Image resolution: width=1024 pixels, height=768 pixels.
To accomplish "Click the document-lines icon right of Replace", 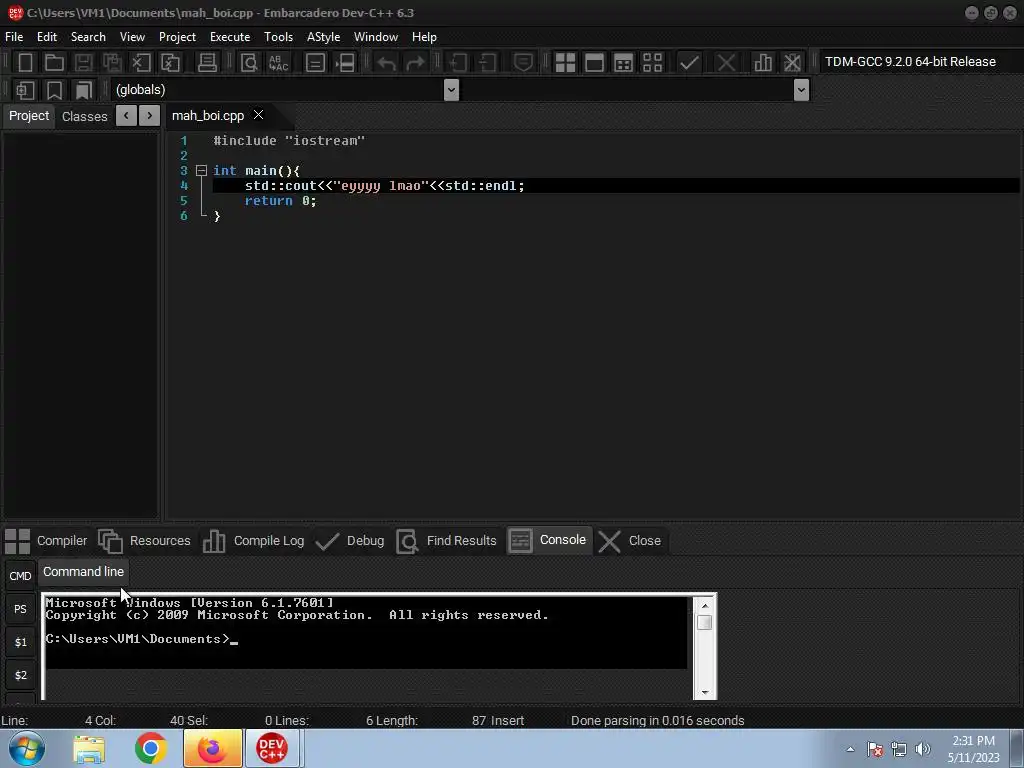I will coord(315,63).
